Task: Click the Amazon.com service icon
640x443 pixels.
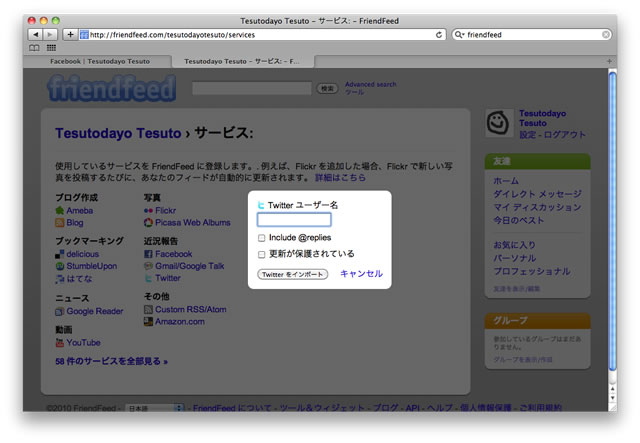Action: 148,322
